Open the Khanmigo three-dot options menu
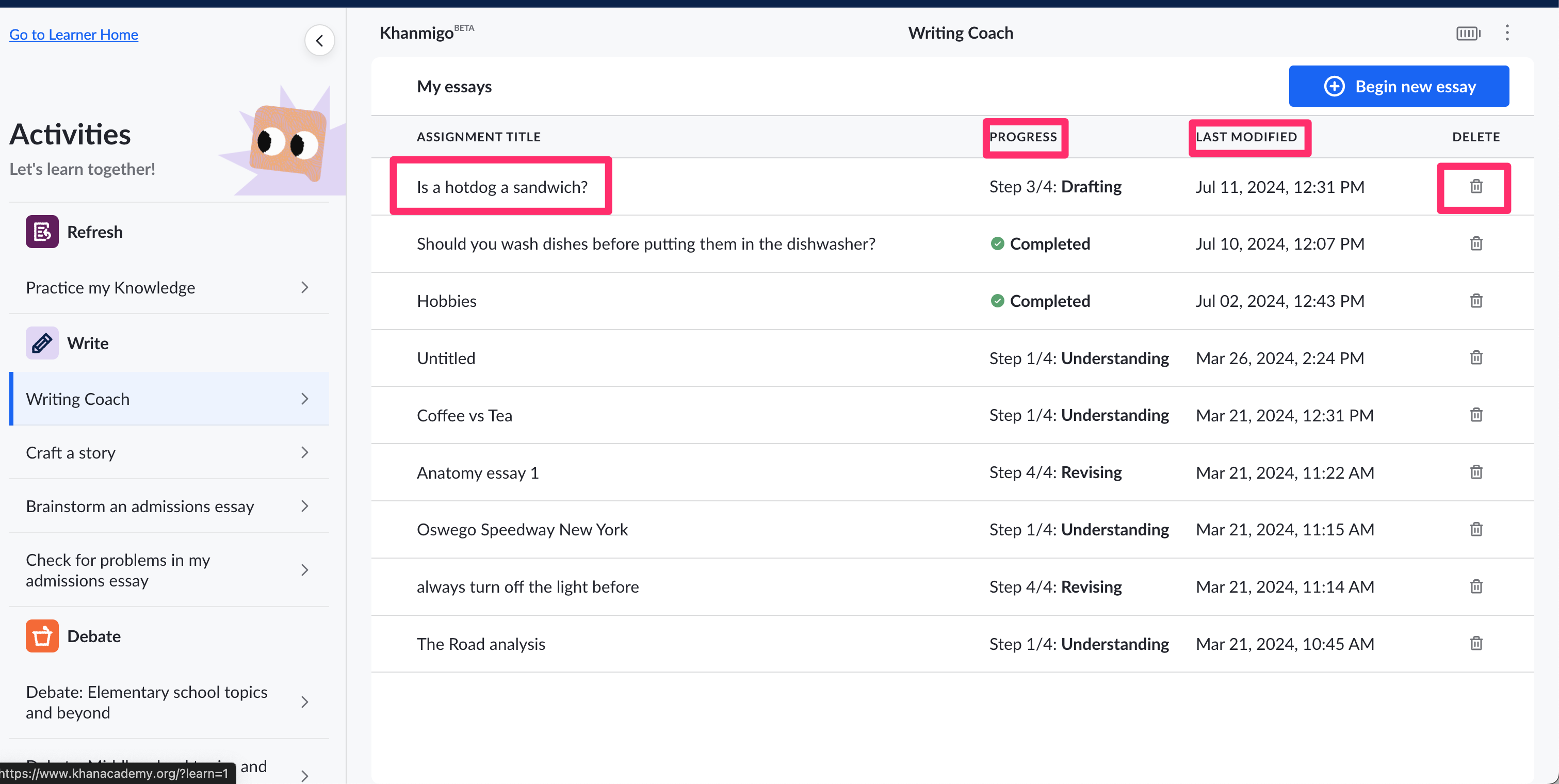This screenshot has width=1559, height=784. [x=1506, y=32]
